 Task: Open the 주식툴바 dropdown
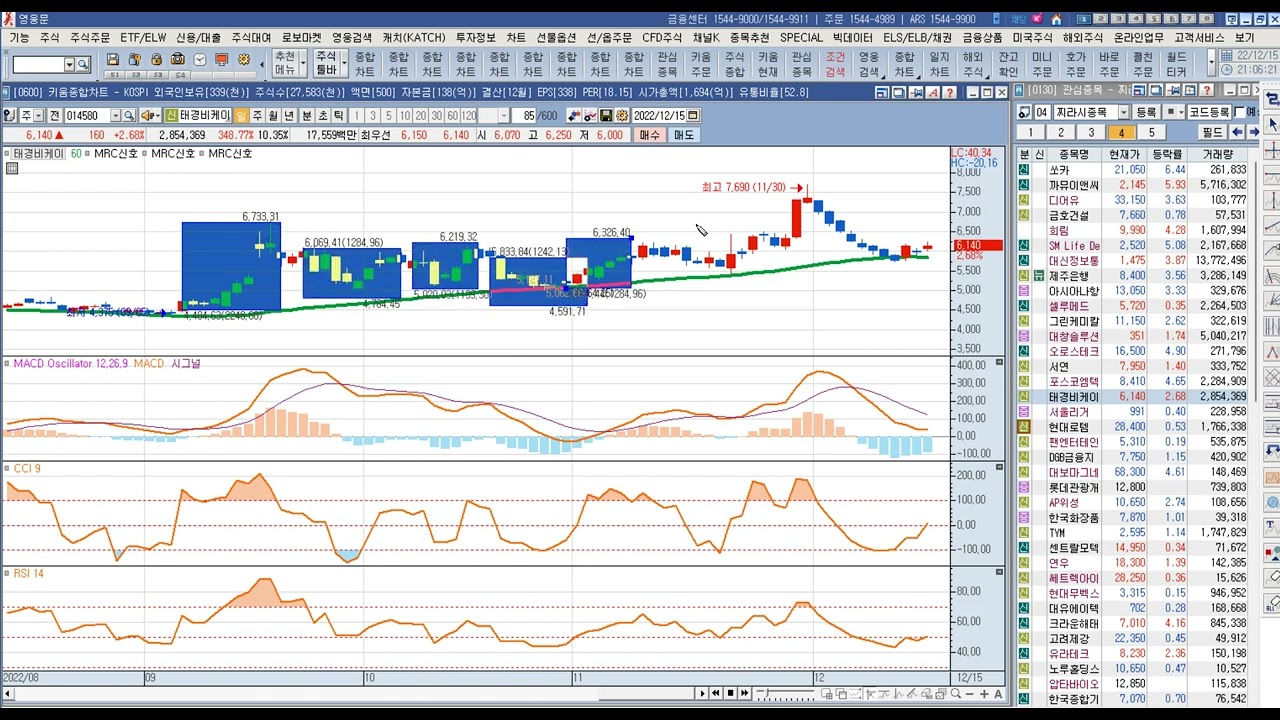[x=344, y=65]
